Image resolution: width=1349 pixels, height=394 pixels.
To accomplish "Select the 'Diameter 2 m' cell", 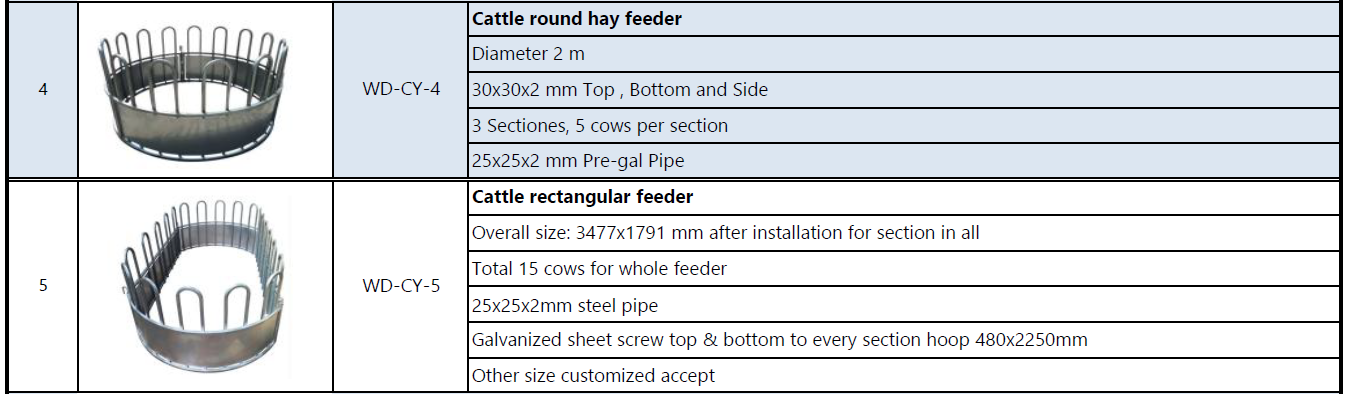I will [x=904, y=54].
